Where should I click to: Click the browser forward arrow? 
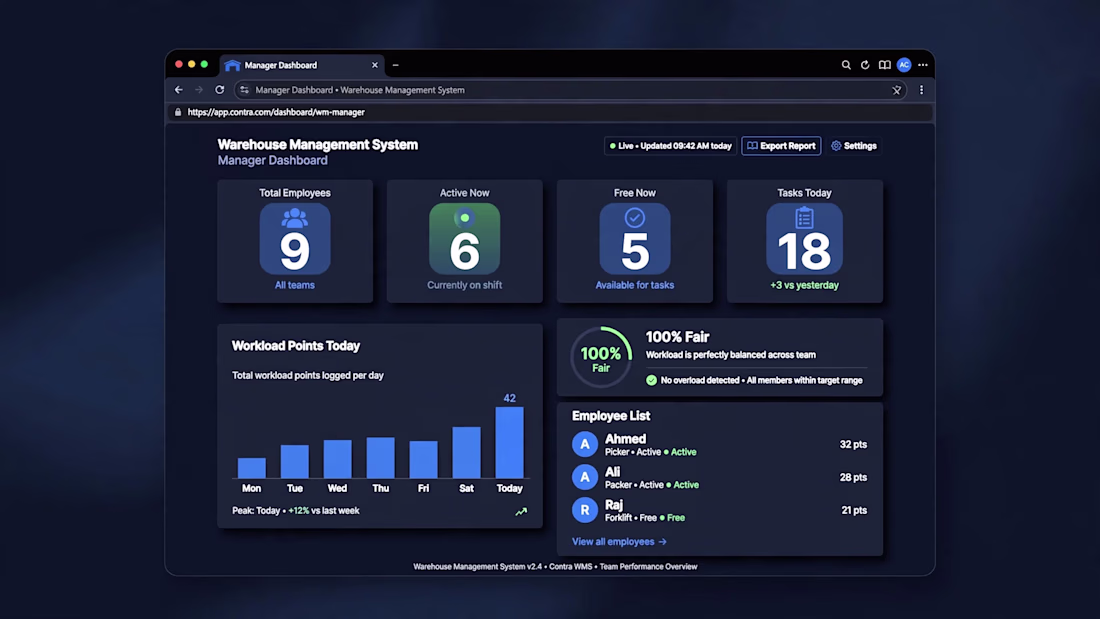coord(199,90)
